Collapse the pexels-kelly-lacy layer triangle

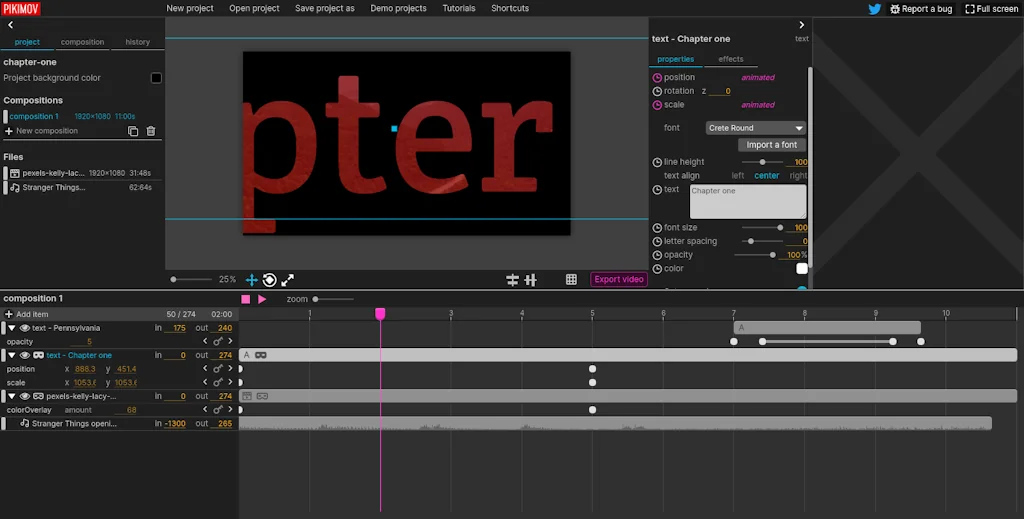pos(13,396)
